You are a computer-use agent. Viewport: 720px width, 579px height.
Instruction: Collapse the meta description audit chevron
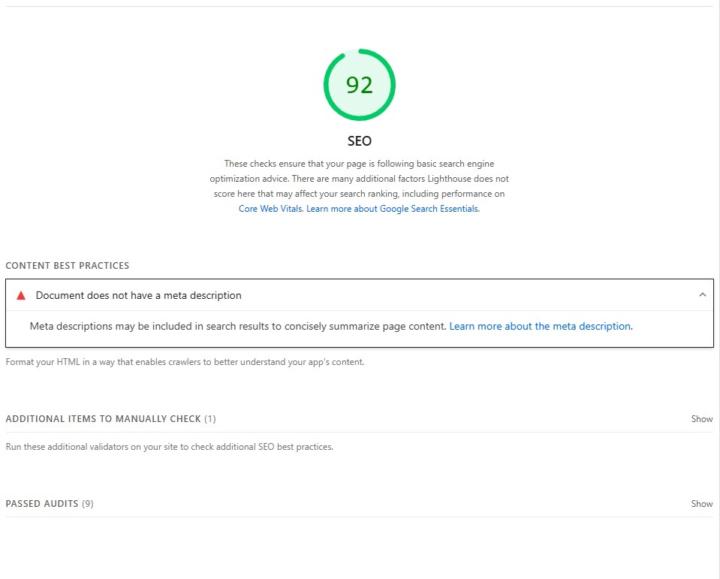(x=702, y=295)
